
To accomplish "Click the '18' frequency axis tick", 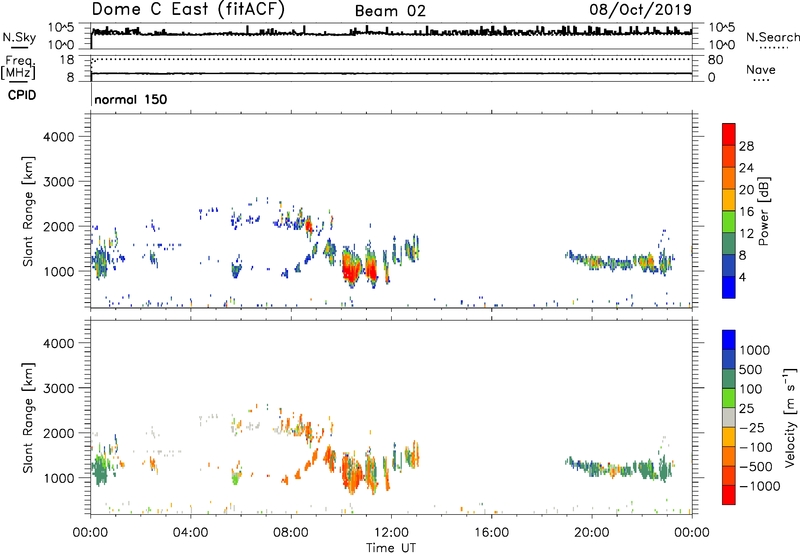I will click(67, 60).
